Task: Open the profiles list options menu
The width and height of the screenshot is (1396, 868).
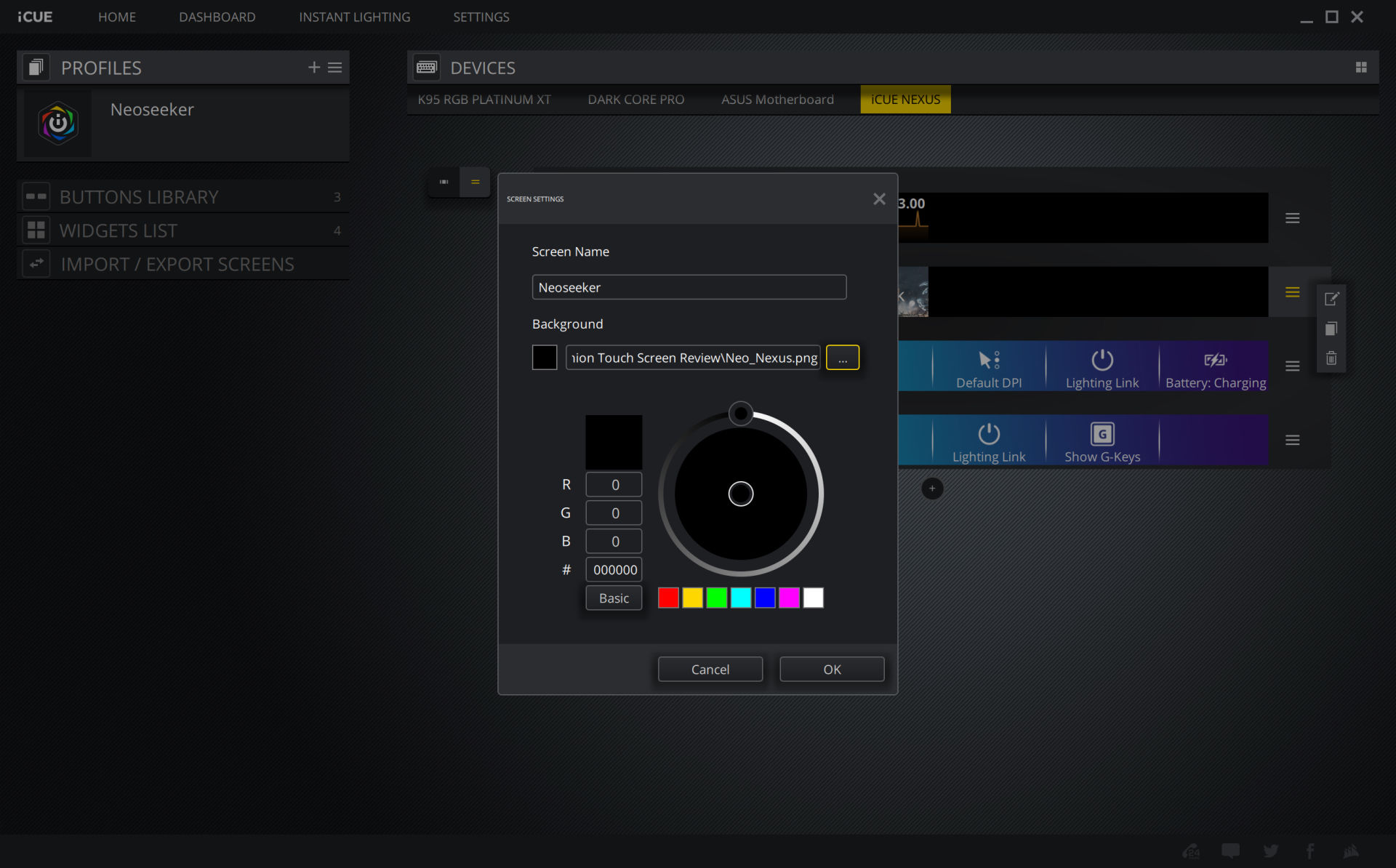Action: click(334, 67)
